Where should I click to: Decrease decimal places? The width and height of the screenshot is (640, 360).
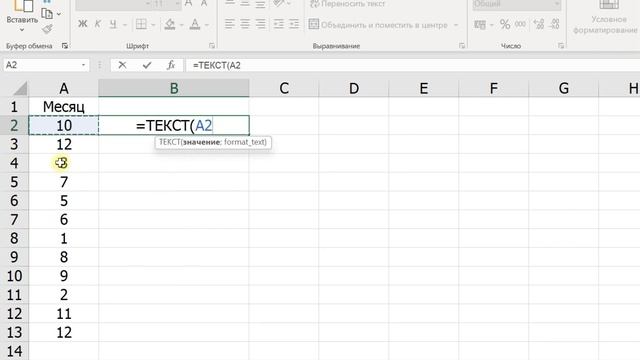(554, 24)
